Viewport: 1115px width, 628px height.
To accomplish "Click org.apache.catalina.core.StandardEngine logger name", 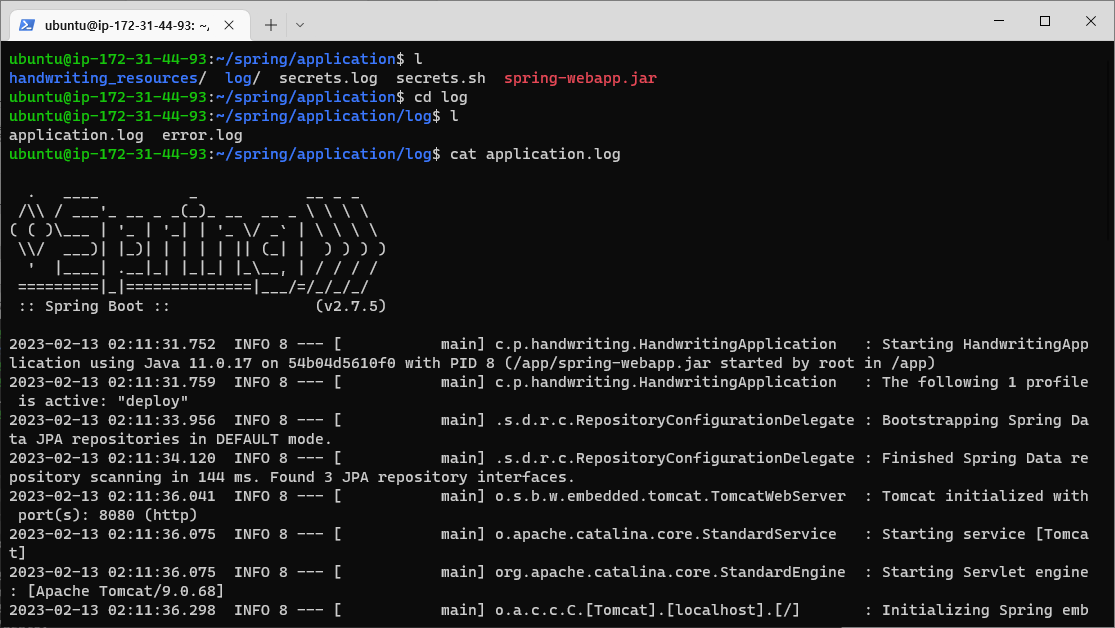I will coord(671,573).
